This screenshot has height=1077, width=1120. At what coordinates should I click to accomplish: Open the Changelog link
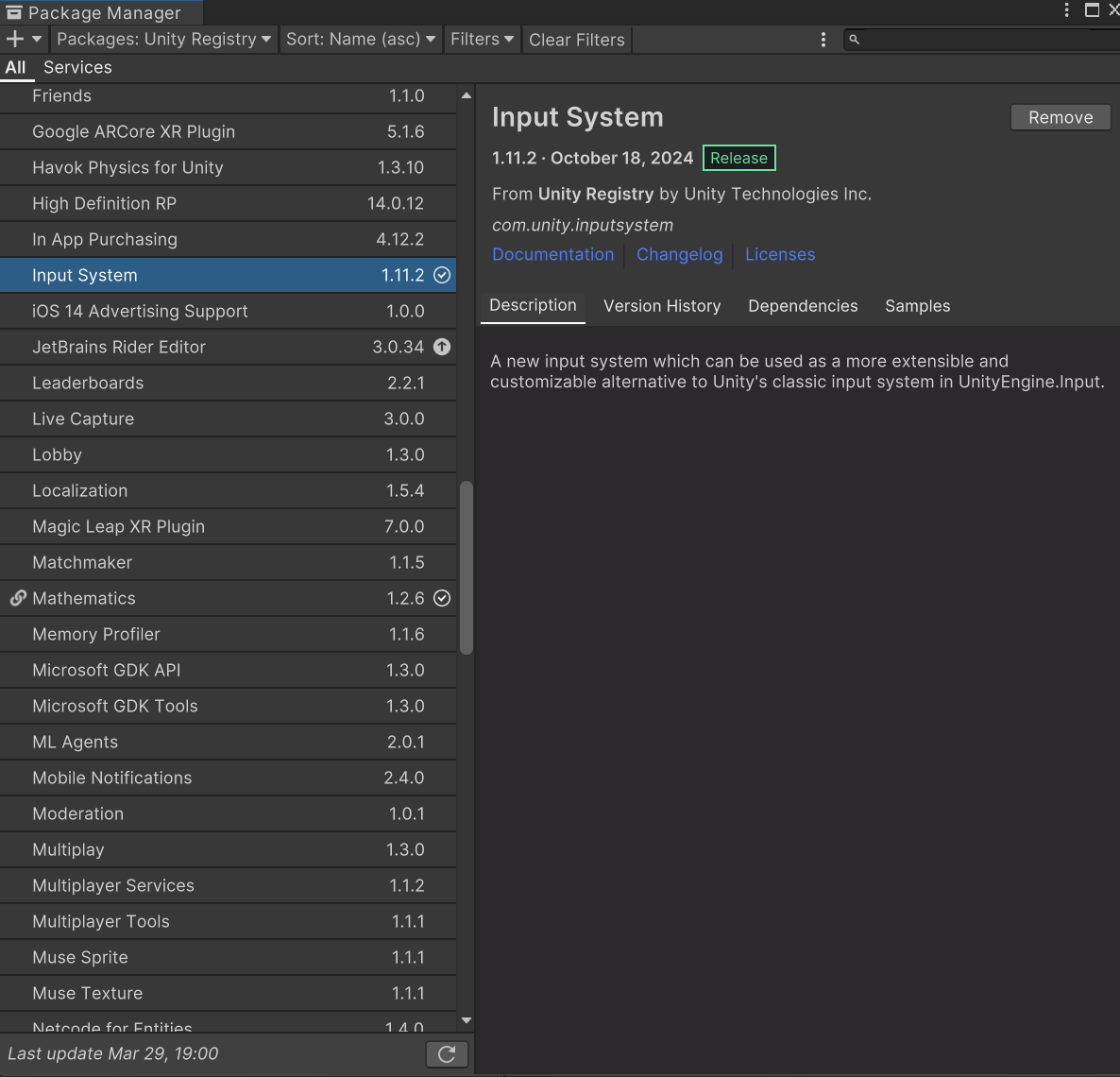(x=679, y=254)
